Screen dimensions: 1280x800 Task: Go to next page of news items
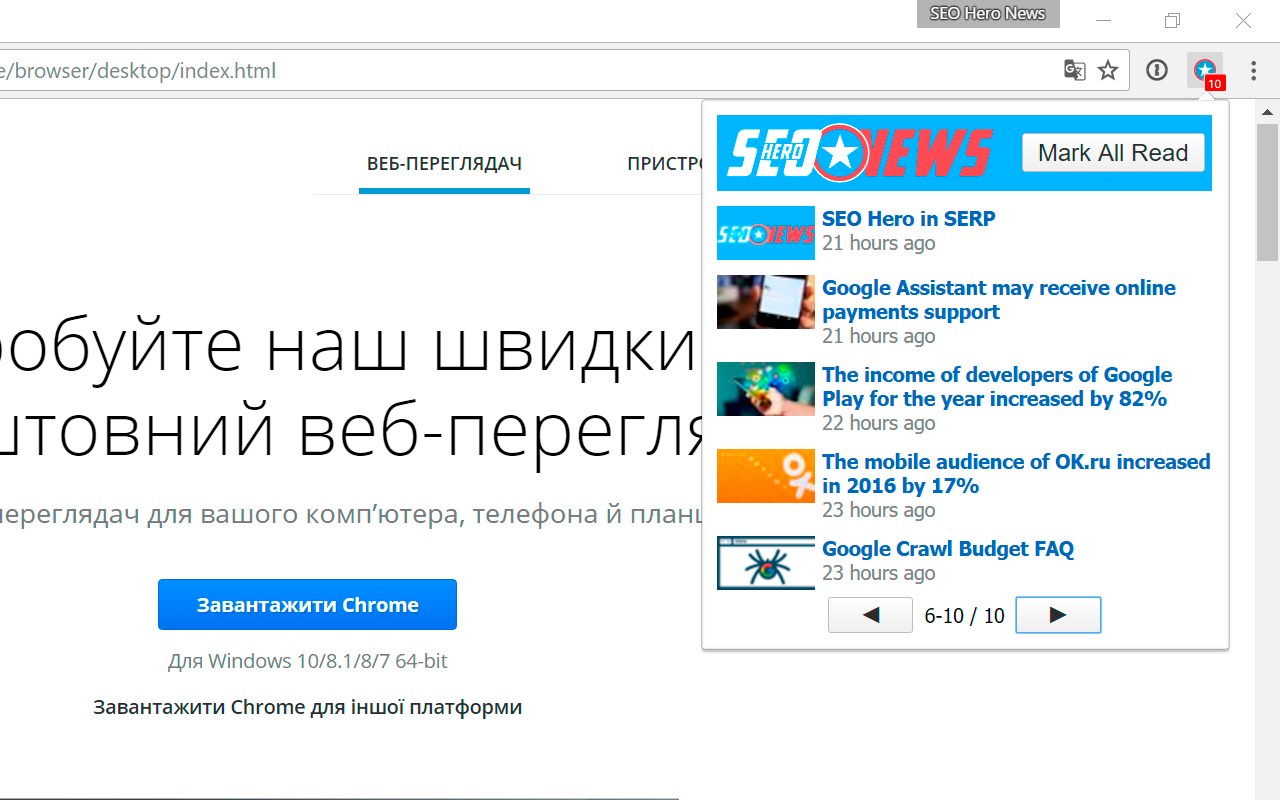(x=1058, y=615)
